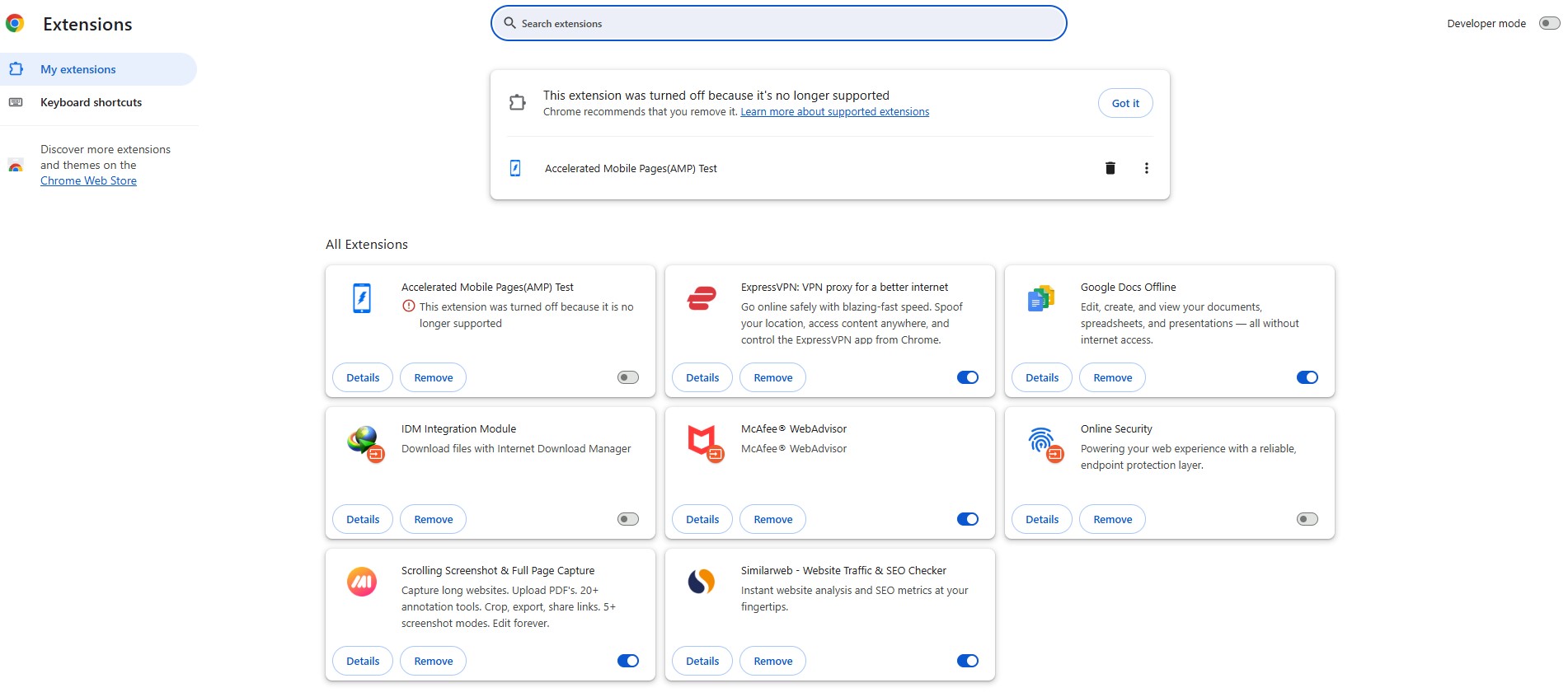1568x697 pixels.
Task: Disable the ExpressVPN extension toggle
Action: point(967,377)
